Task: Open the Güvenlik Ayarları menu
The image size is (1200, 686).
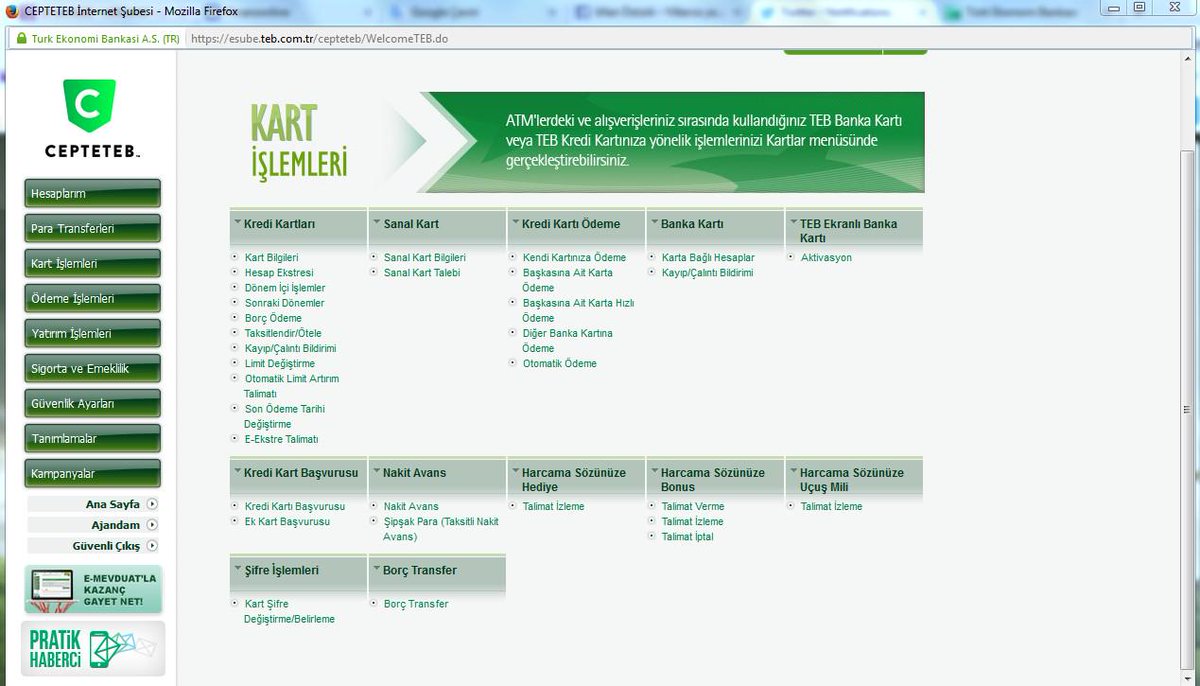Action: click(x=93, y=403)
